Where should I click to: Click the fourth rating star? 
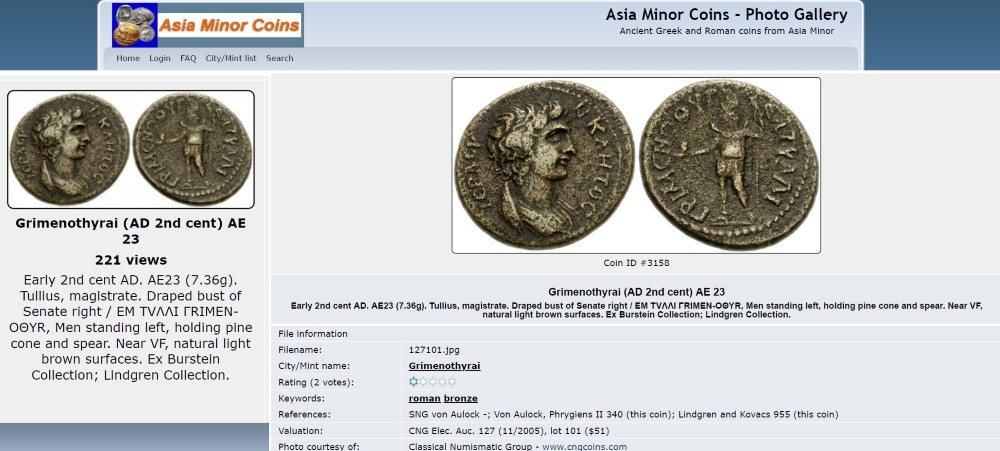[x=442, y=382]
